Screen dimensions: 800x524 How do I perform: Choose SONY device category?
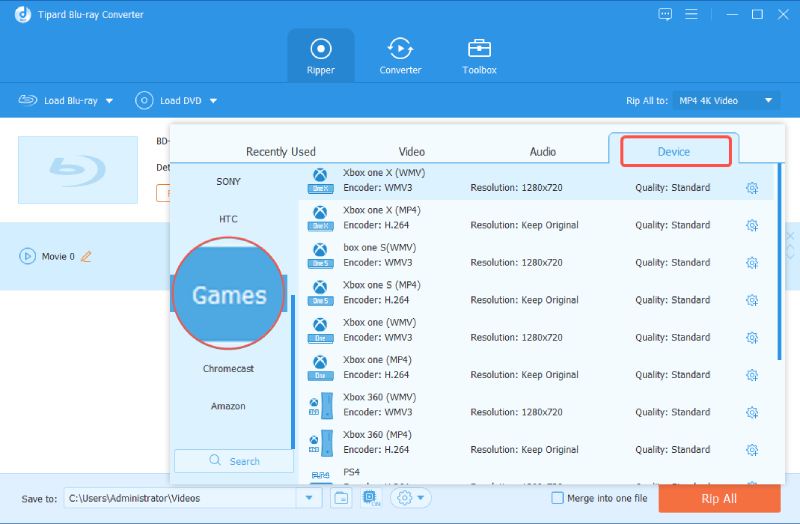coord(228,182)
